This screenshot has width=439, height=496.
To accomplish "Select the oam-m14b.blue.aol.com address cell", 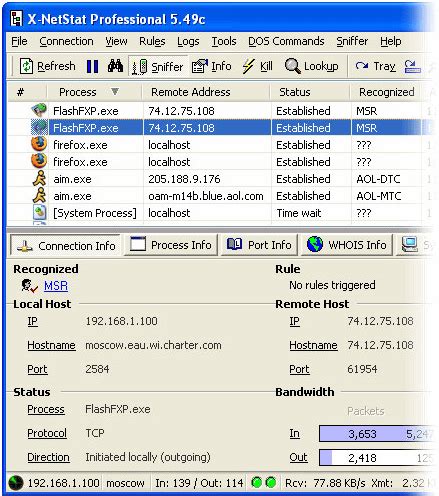I will pyautogui.click(x=207, y=196).
